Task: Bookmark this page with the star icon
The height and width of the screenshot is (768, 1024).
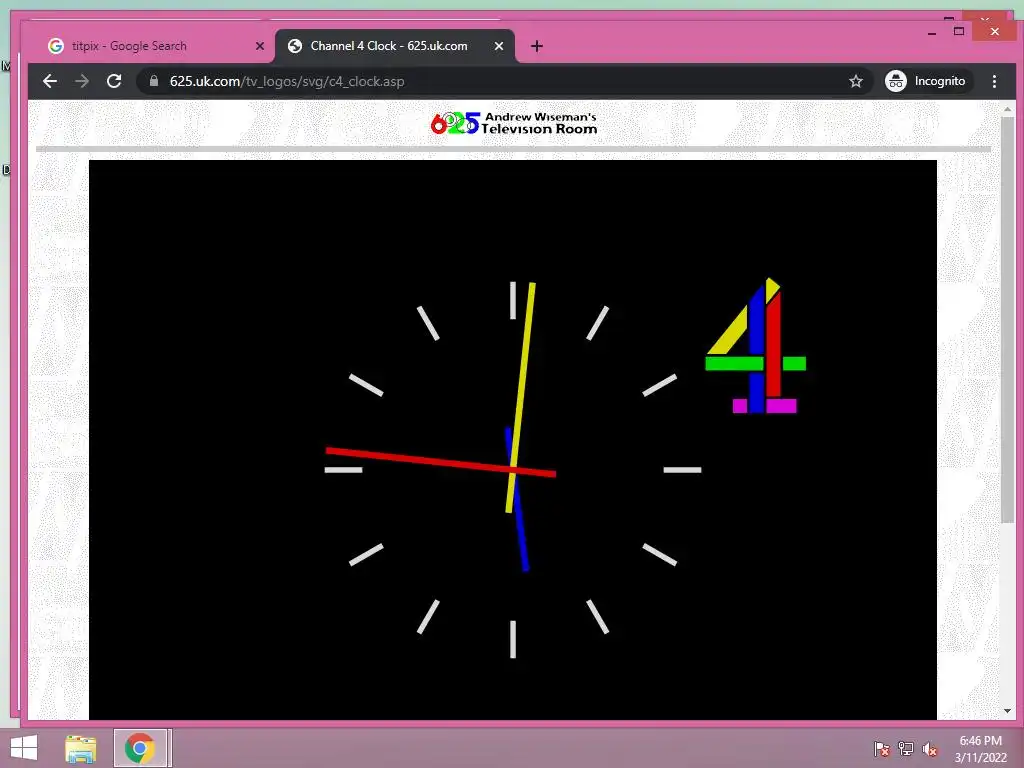Action: 856,81
